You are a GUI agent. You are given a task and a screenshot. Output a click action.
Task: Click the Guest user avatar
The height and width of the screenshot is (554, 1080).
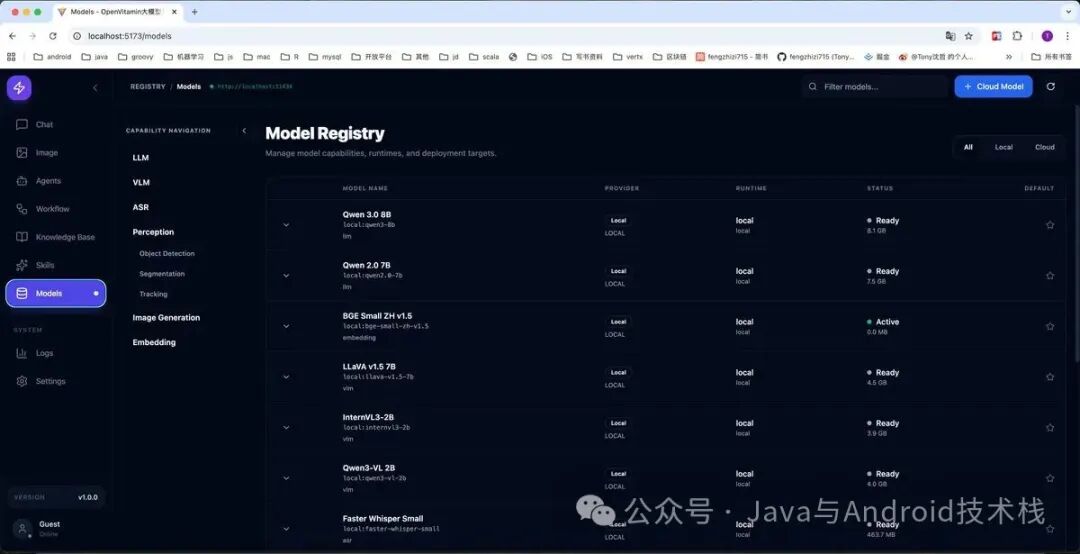coord(22,529)
